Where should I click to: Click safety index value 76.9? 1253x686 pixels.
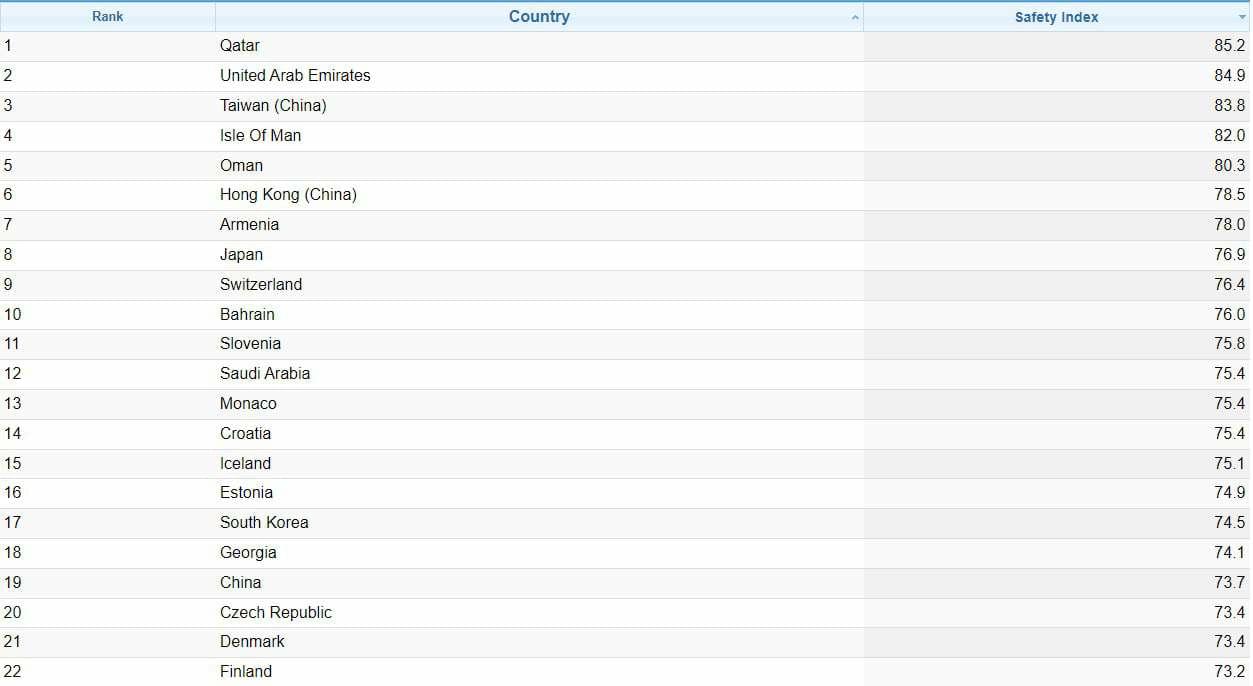point(1230,255)
